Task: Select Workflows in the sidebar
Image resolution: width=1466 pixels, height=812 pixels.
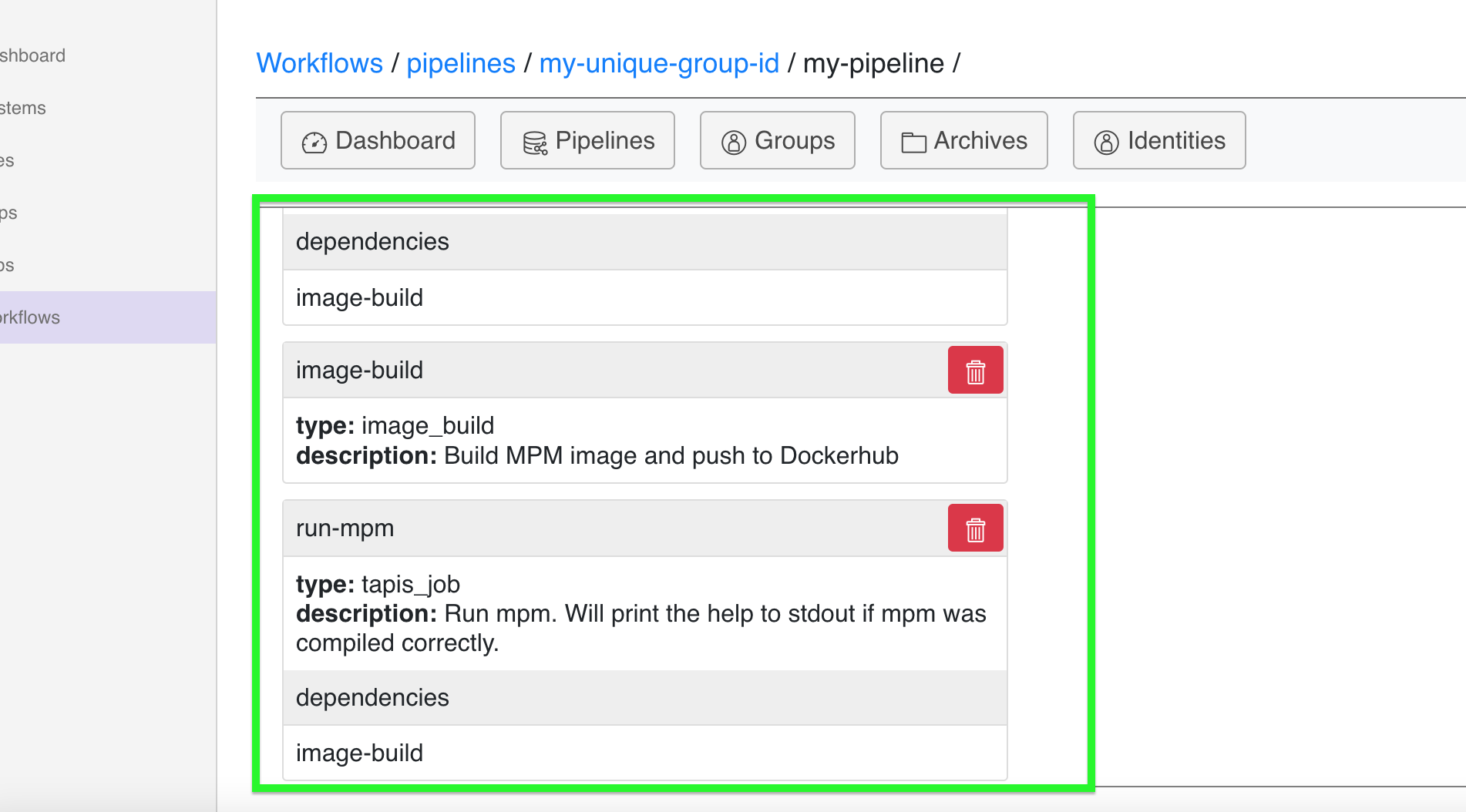Action: click(108, 317)
